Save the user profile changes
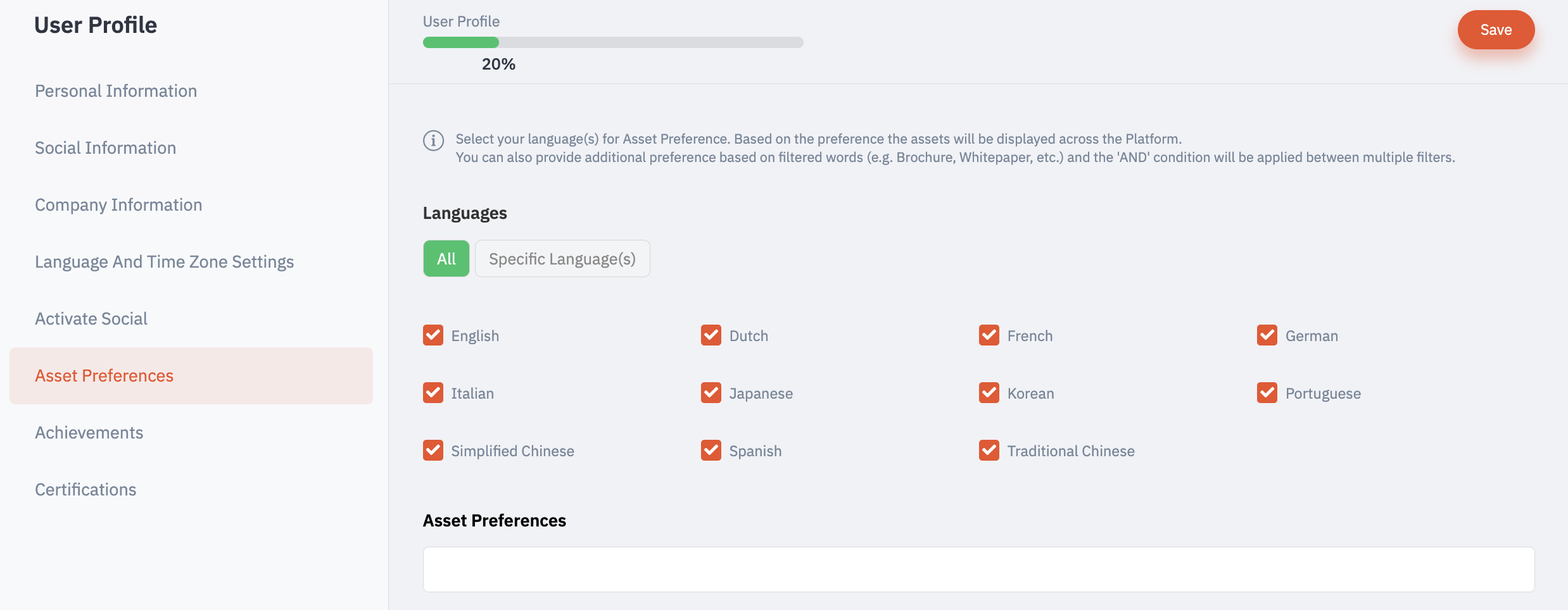The height and width of the screenshot is (610, 1568). point(1496,30)
